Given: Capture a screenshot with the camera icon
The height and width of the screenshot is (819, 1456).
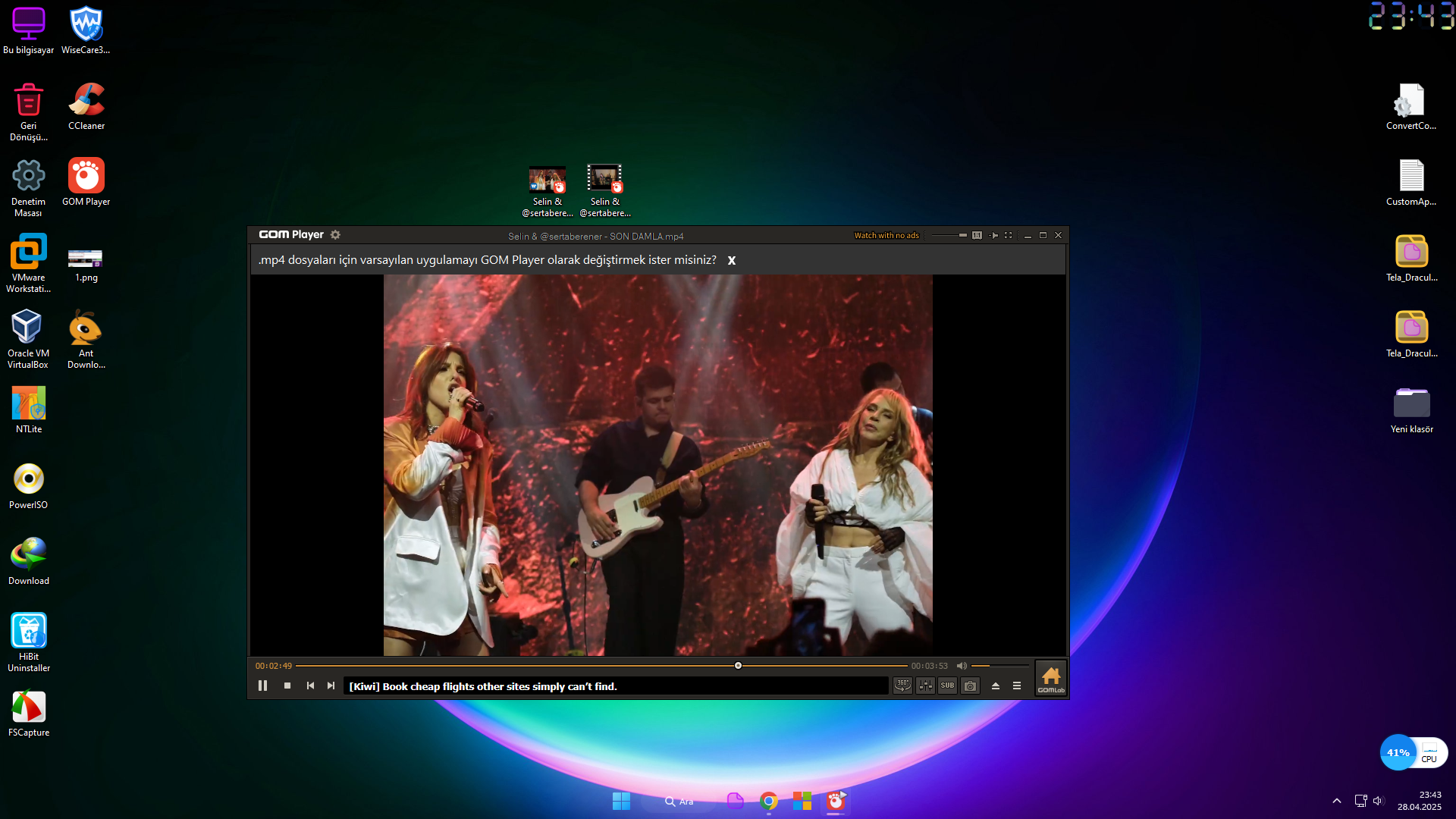Looking at the screenshot, I should tap(971, 686).
